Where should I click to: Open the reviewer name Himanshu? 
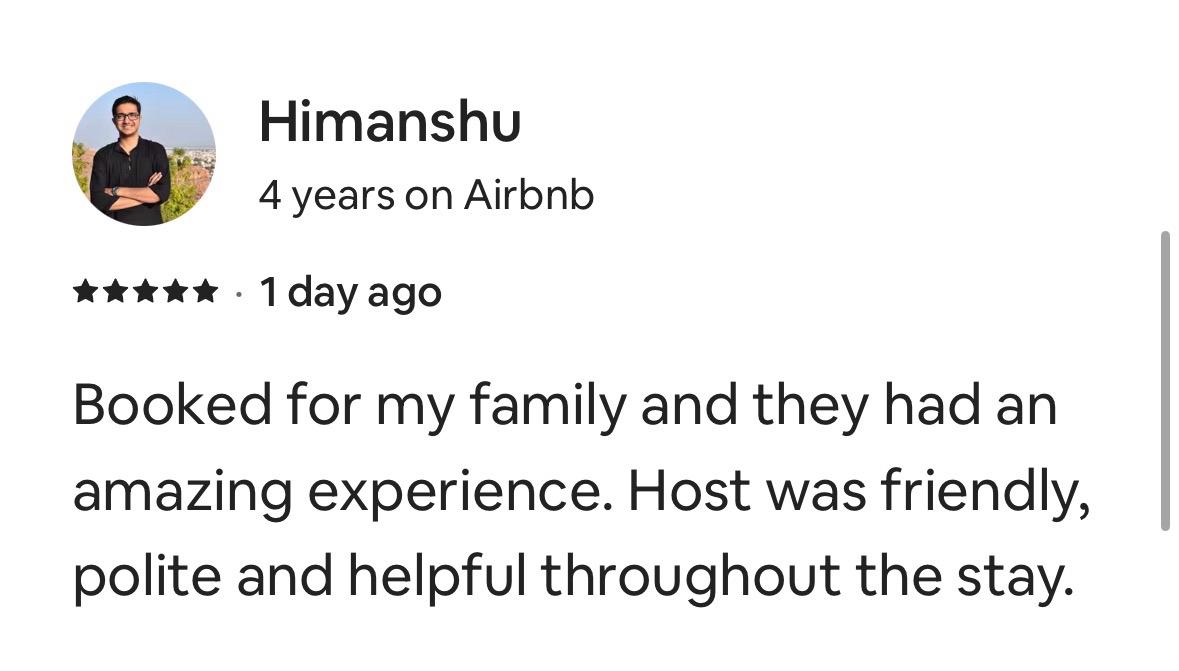pos(389,123)
